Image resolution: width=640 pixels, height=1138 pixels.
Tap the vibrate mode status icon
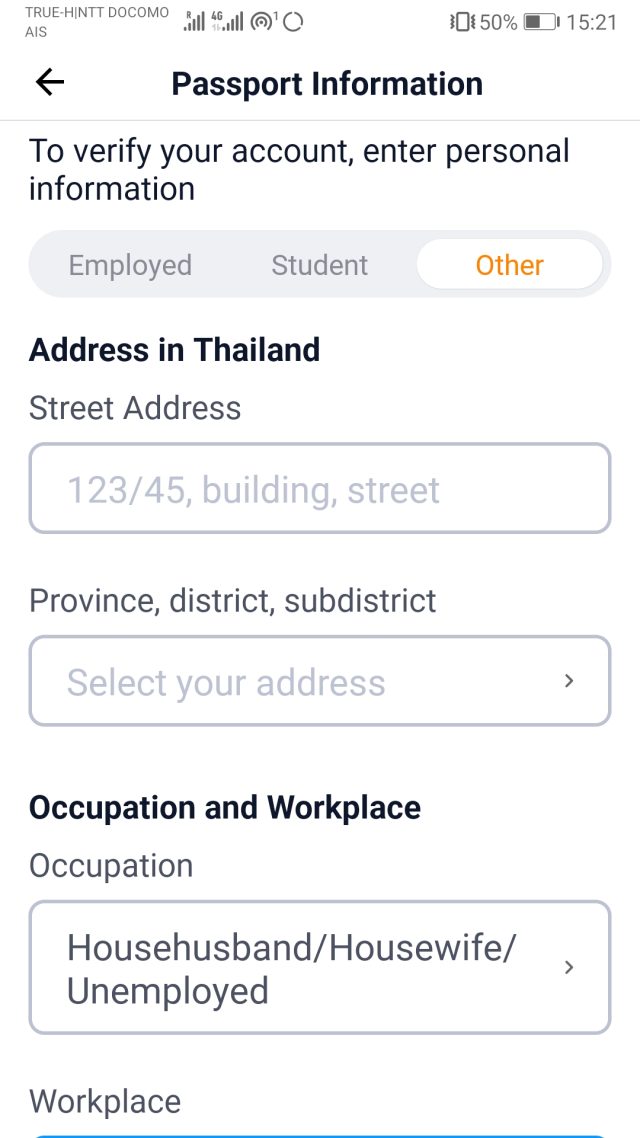462,21
